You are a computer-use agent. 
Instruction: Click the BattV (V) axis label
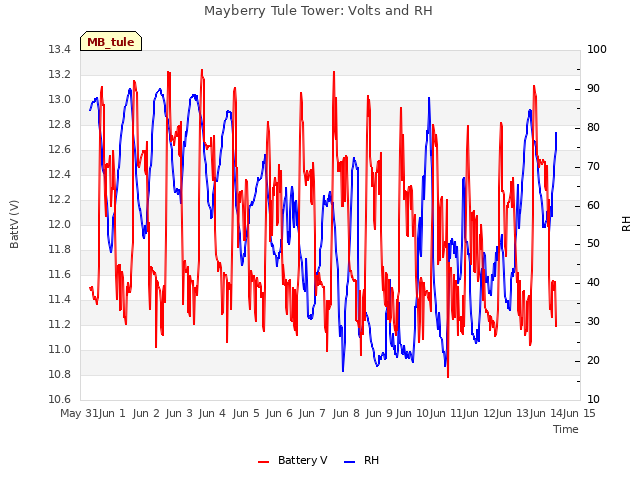click(14, 224)
